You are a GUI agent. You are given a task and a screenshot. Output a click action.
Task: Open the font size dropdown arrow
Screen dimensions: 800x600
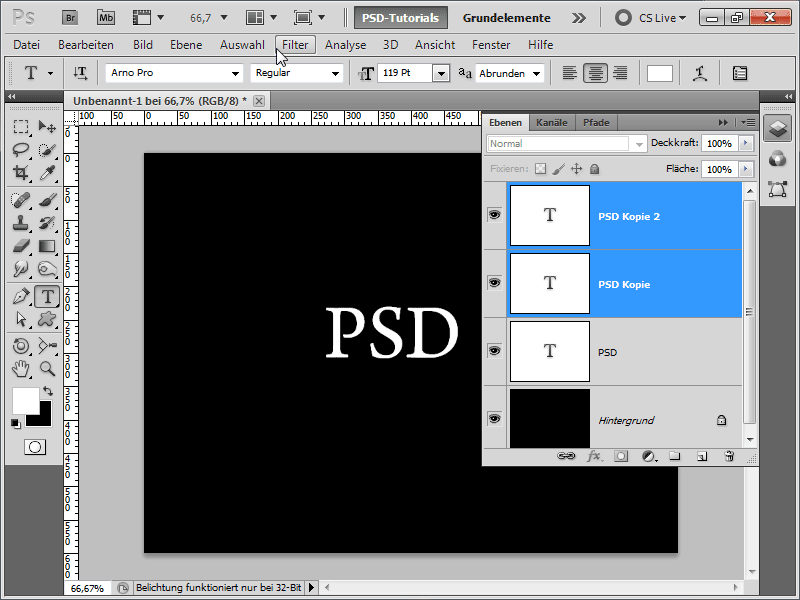pos(441,73)
